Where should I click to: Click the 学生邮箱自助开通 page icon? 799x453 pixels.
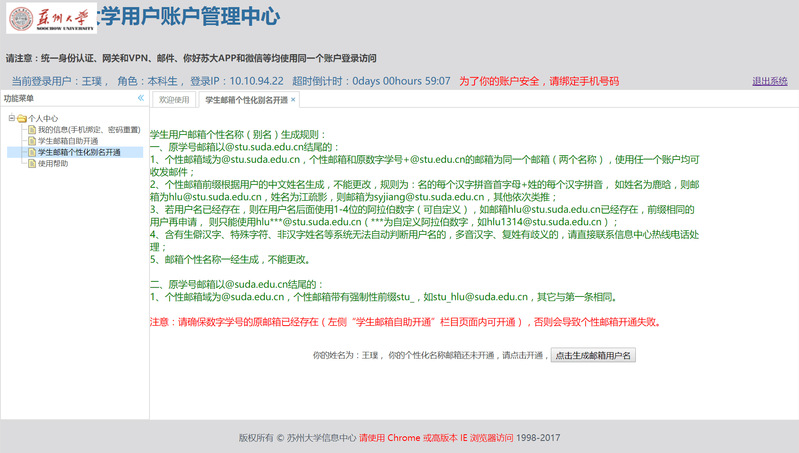point(31,141)
